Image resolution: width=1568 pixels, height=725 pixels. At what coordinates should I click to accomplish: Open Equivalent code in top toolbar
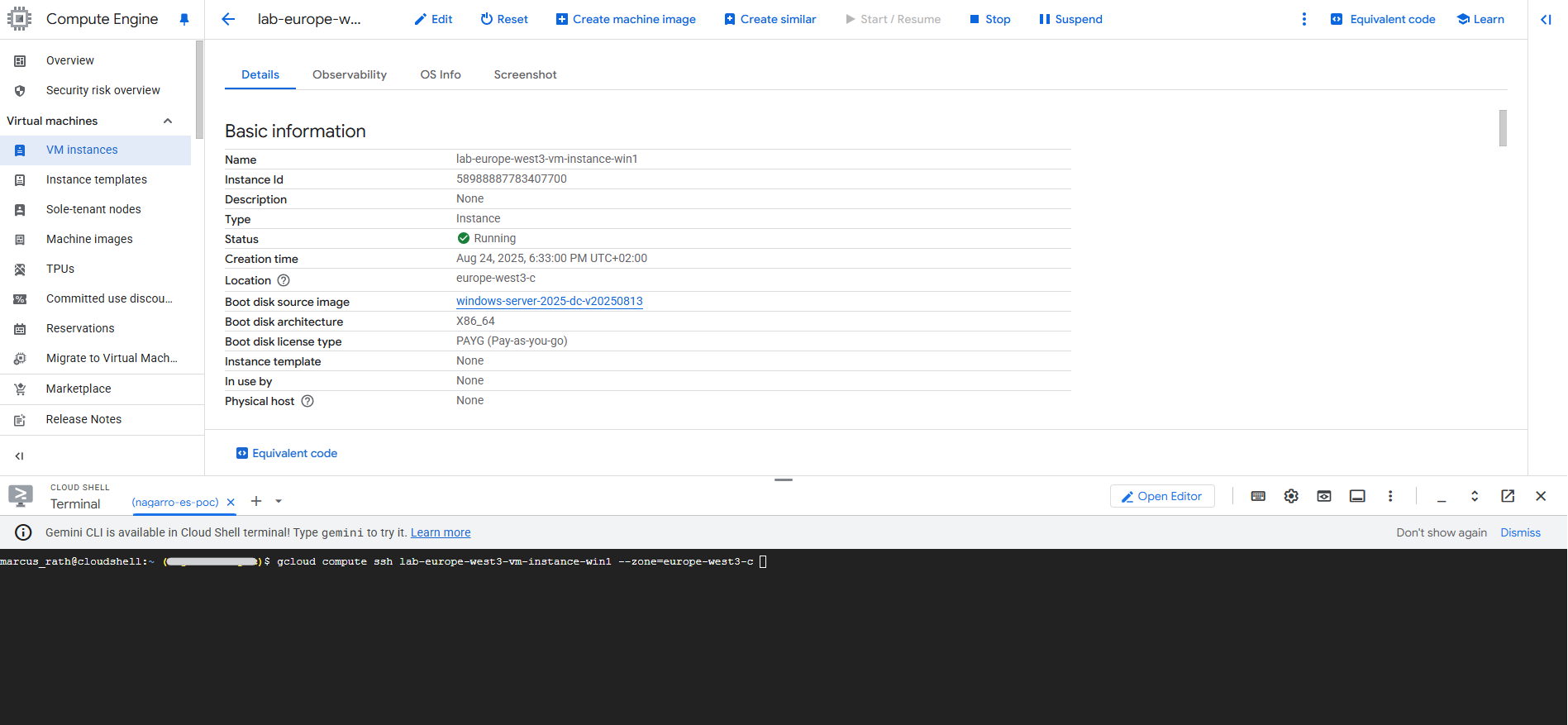click(1383, 19)
